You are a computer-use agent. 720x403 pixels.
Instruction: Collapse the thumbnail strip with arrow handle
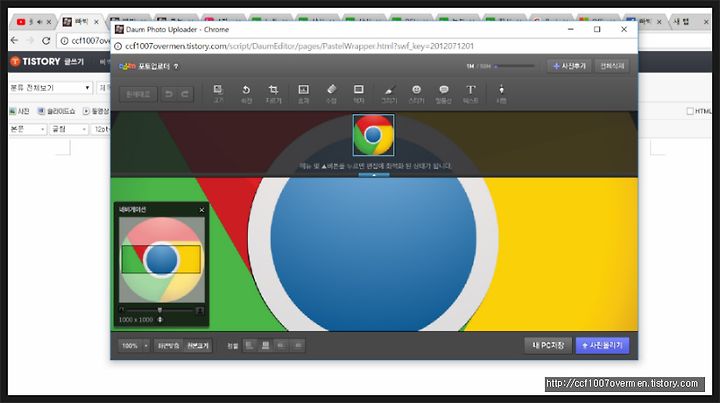(374, 175)
